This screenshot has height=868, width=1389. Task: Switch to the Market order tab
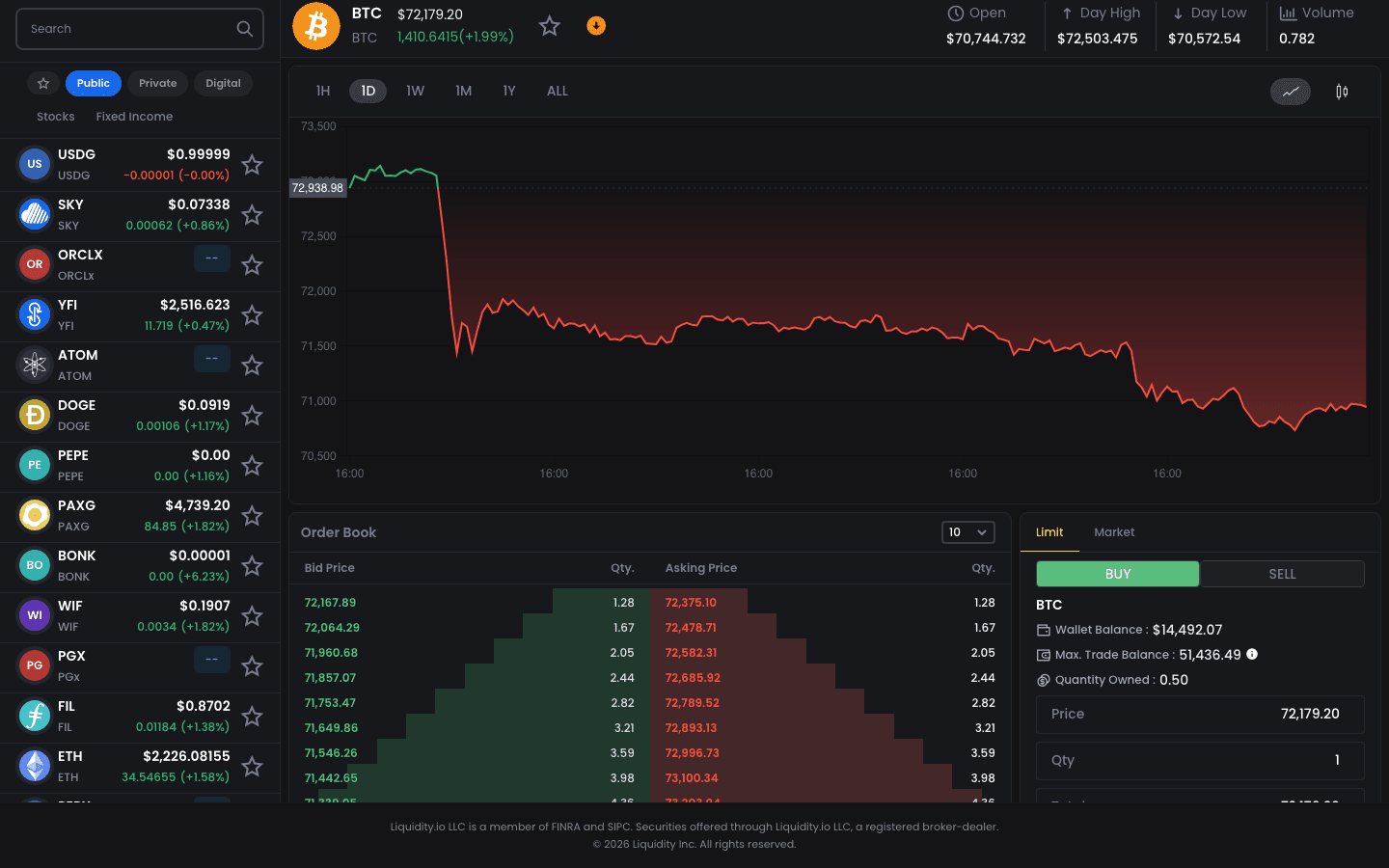pos(1114,532)
